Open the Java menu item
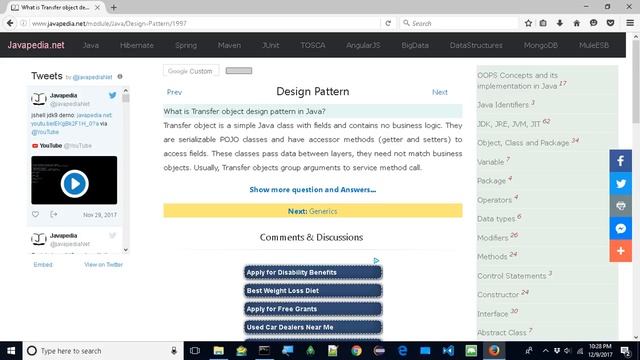 [x=91, y=45]
